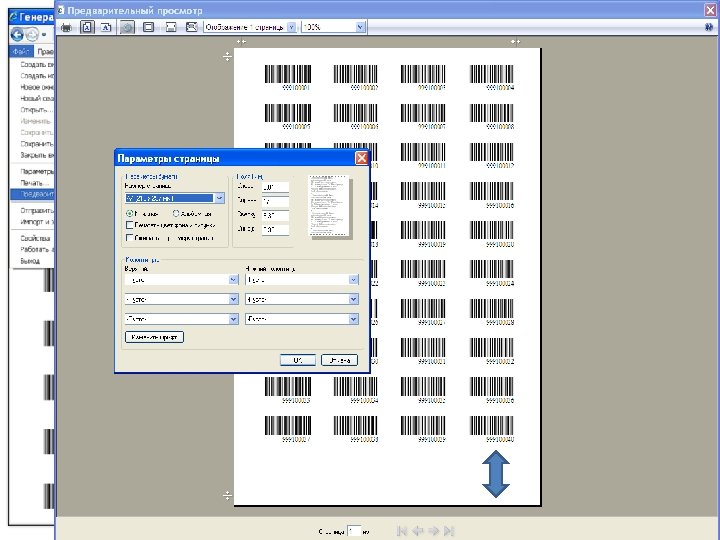This screenshot has width=720, height=540.
Task: Select landscape orientation toolbar icon
Action: [x=106, y=28]
